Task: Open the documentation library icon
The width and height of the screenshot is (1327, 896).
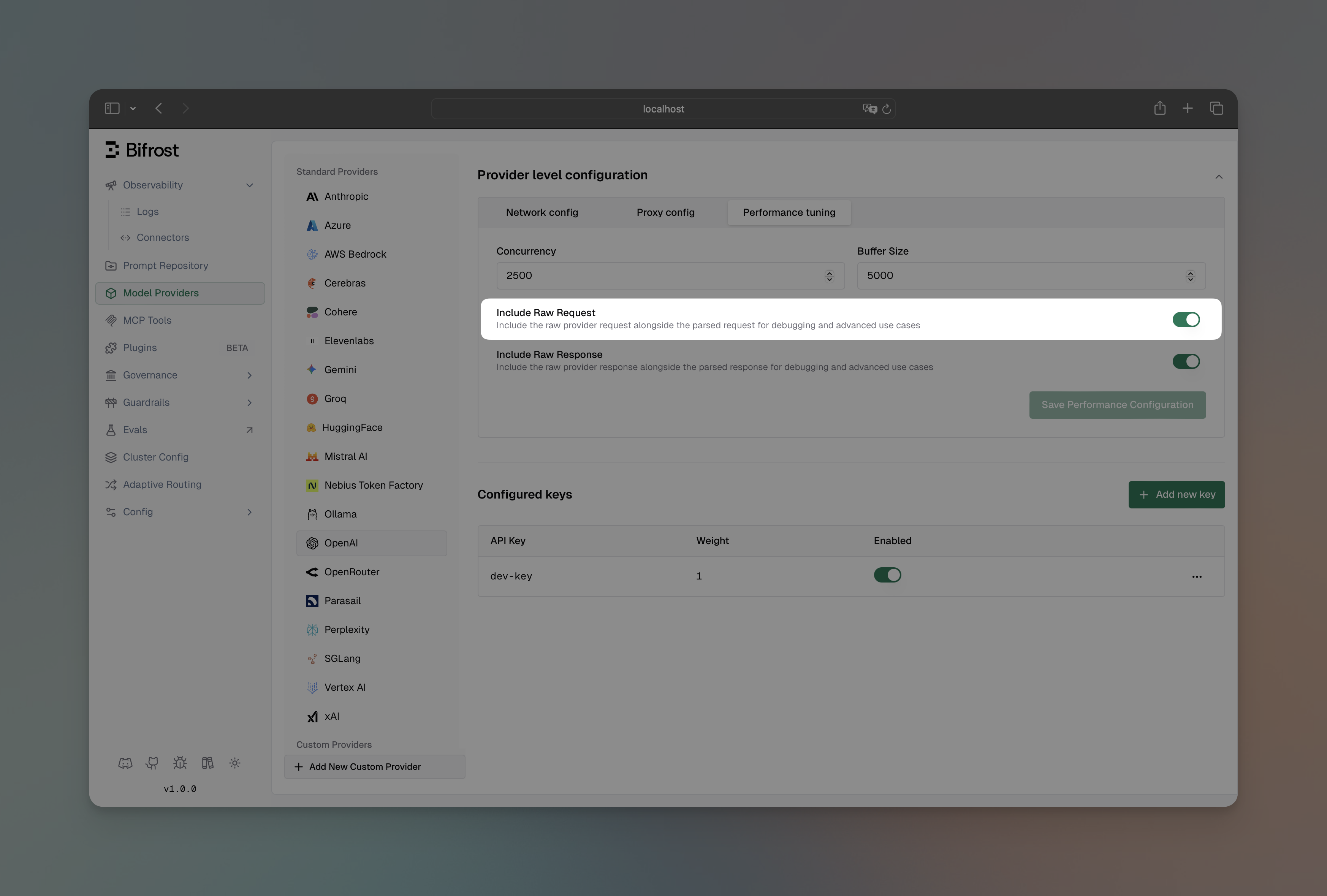Action: [x=207, y=762]
